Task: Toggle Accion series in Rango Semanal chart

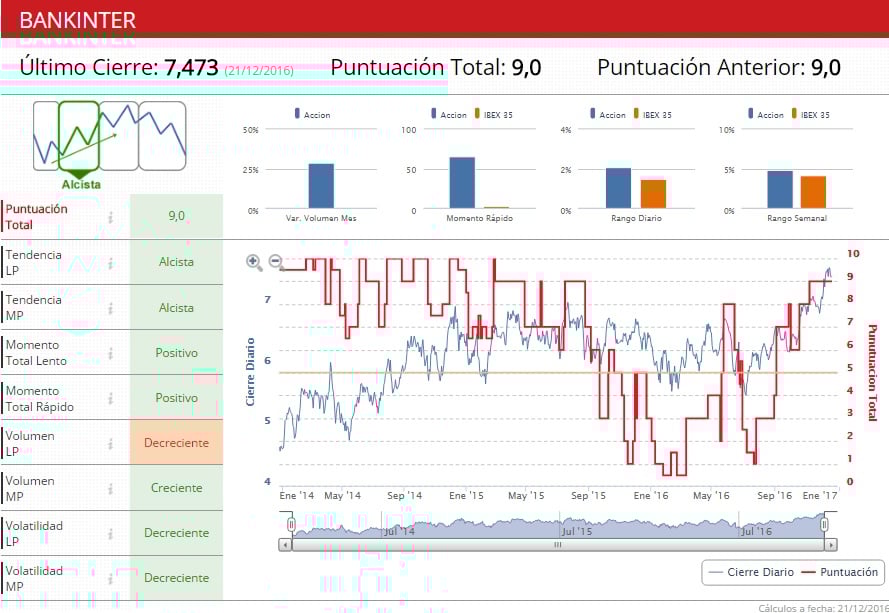Action: click(x=766, y=115)
